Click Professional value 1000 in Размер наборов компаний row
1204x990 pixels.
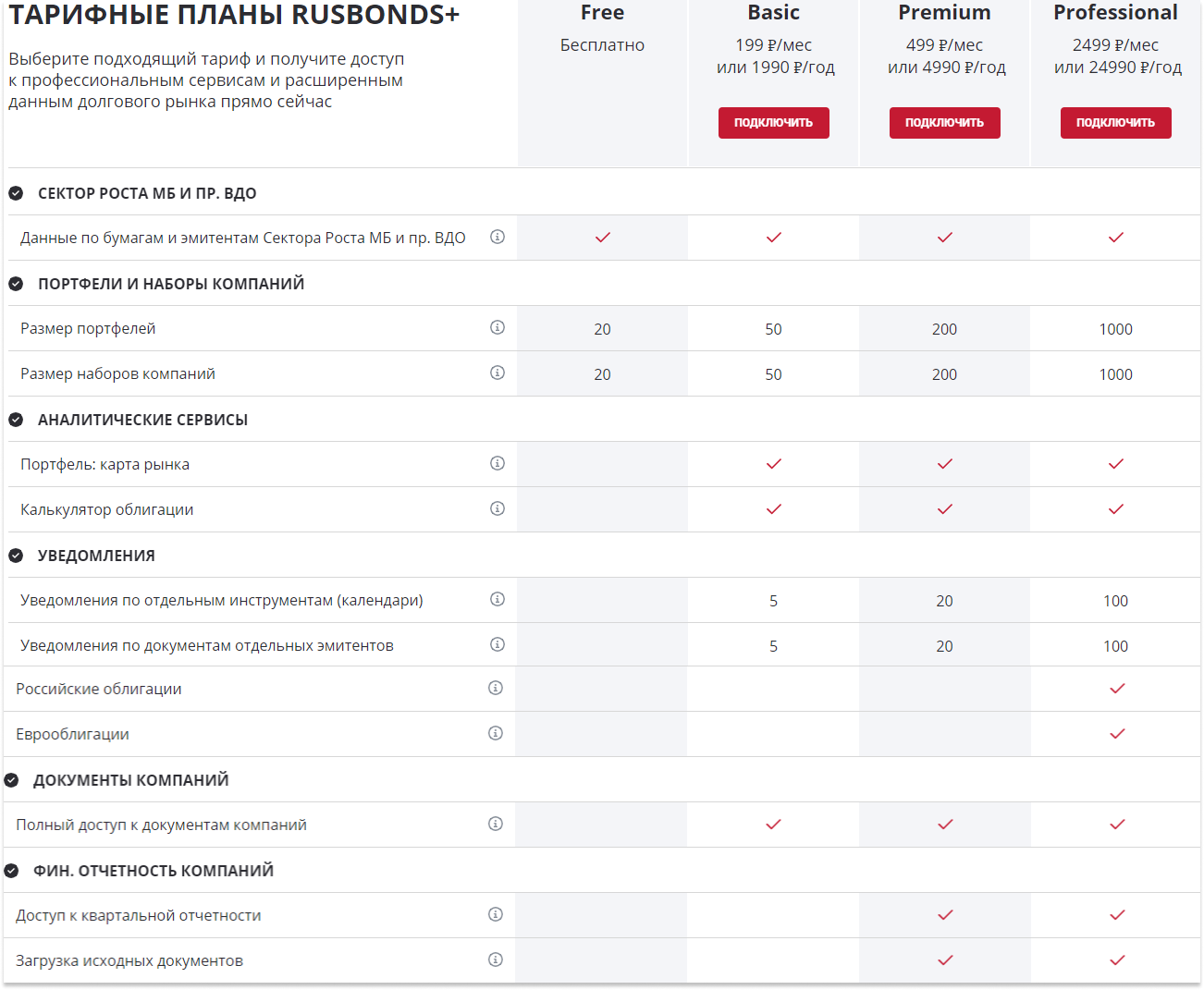(x=1116, y=374)
